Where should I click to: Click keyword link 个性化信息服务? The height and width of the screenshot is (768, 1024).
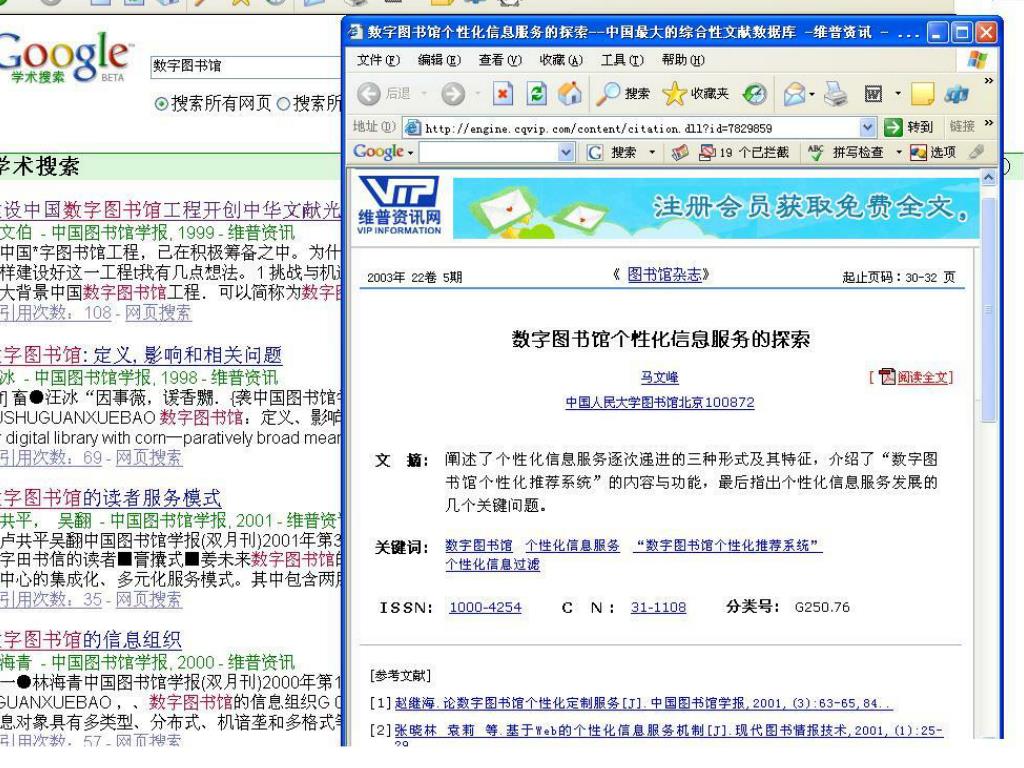click(573, 545)
